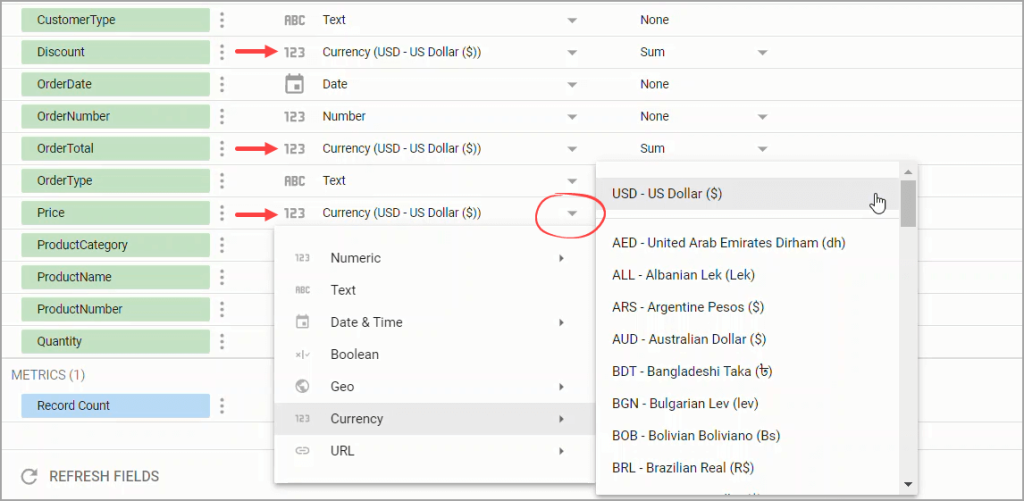The height and width of the screenshot is (501, 1024).
Task: Expand the Discount data type dropdown
Action: point(572,52)
